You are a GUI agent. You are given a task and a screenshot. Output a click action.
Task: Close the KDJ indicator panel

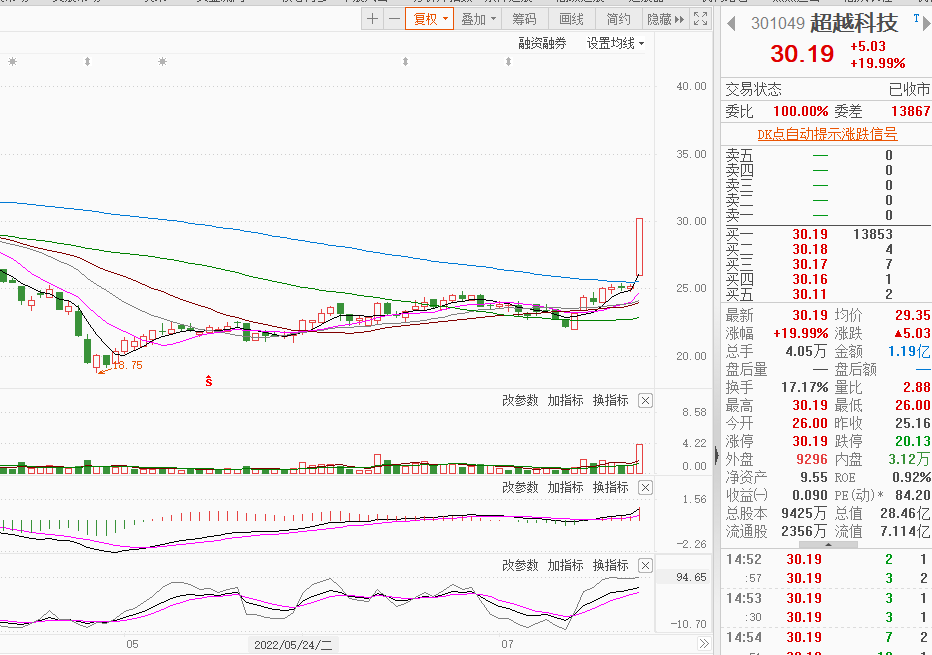[645, 565]
